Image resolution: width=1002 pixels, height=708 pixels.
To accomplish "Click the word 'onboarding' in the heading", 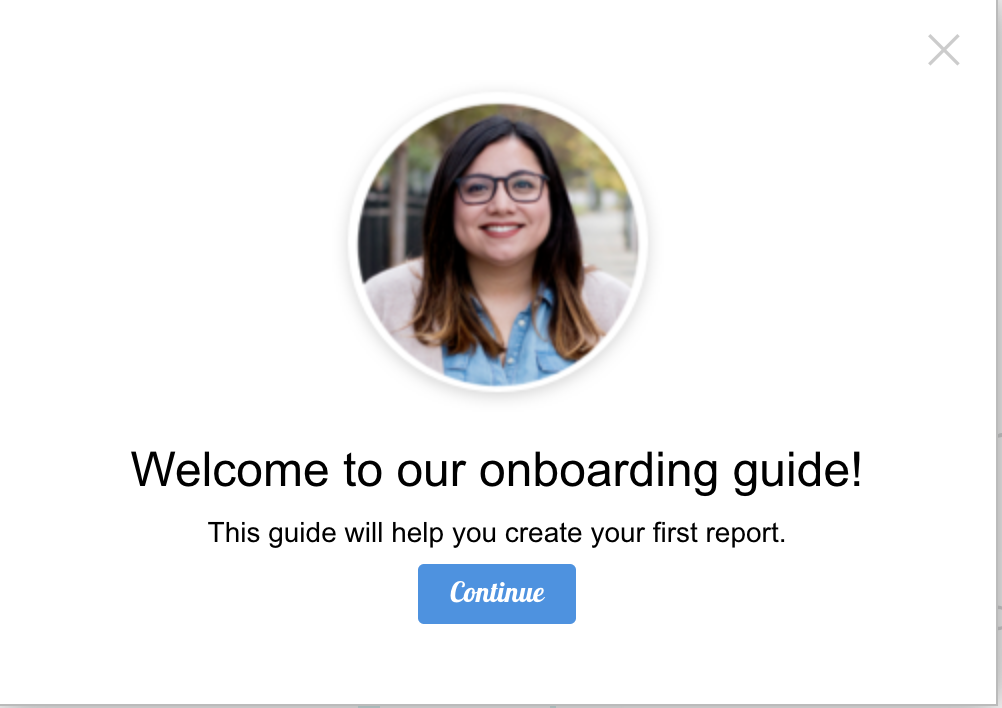I will [x=599, y=471].
